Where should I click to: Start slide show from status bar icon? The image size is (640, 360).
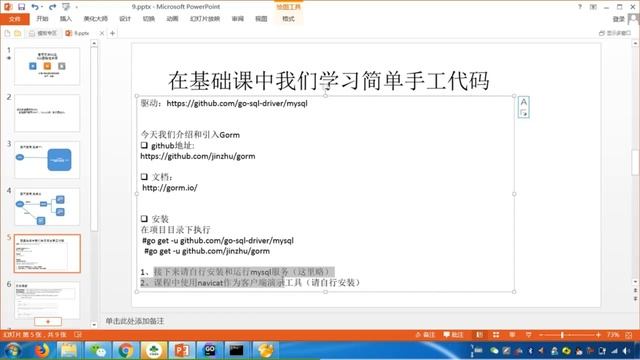(529, 335)
